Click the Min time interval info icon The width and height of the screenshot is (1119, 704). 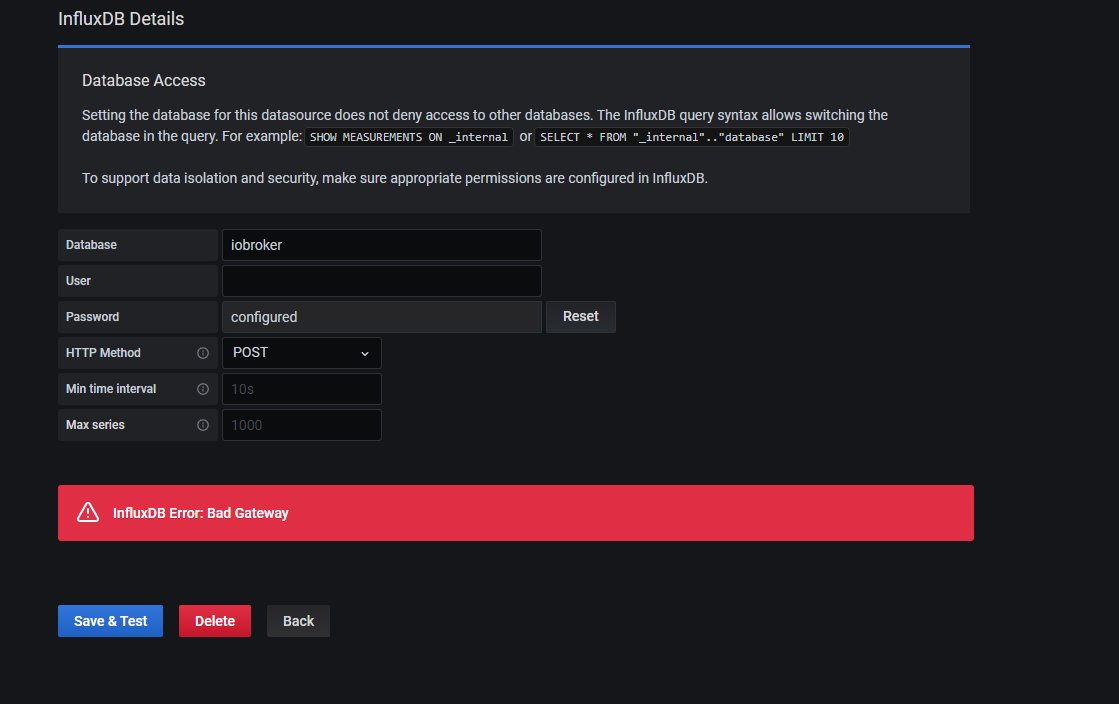tap(203, 389)
